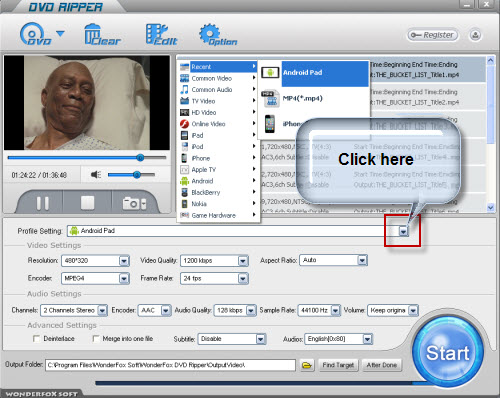Select iPod in the profile menu
This screenshot has height=398, width=500.
pos(218,147)
